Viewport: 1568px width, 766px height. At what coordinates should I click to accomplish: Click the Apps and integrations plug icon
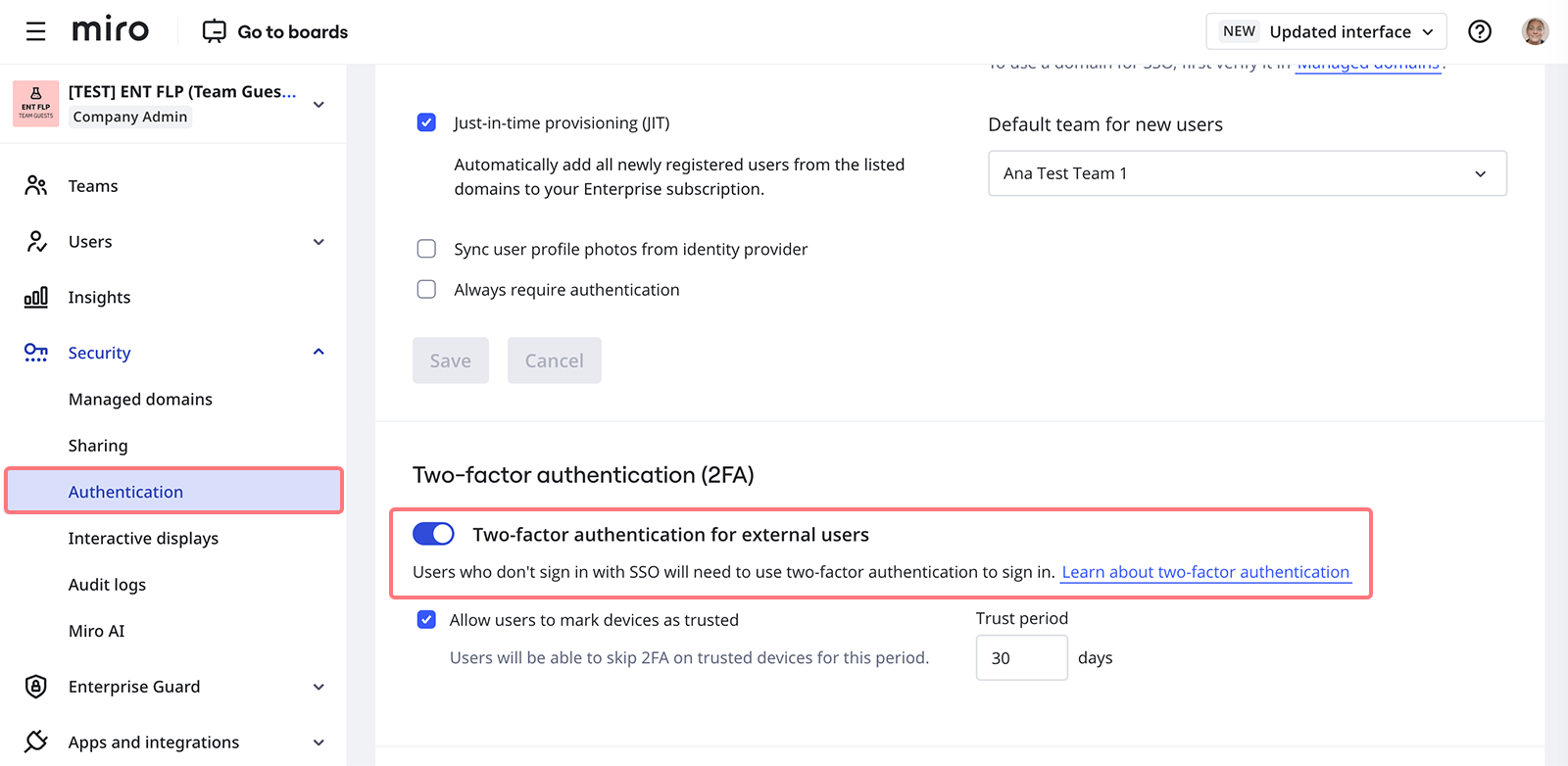(x=36, y=742)
